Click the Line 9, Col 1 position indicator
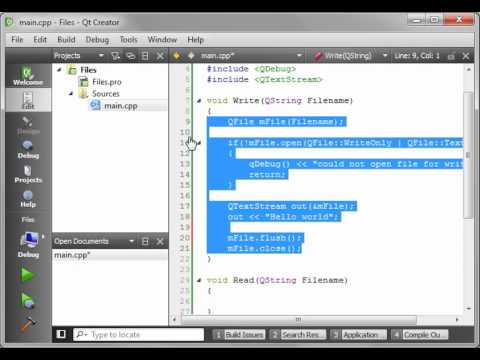The image size is (480, 360). pos(417,56)
